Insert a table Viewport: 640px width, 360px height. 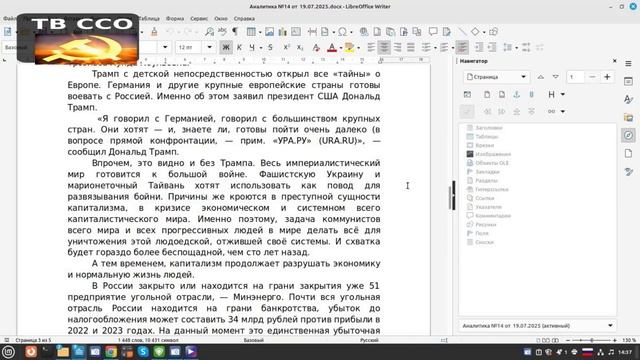click(x=251, y=31)
